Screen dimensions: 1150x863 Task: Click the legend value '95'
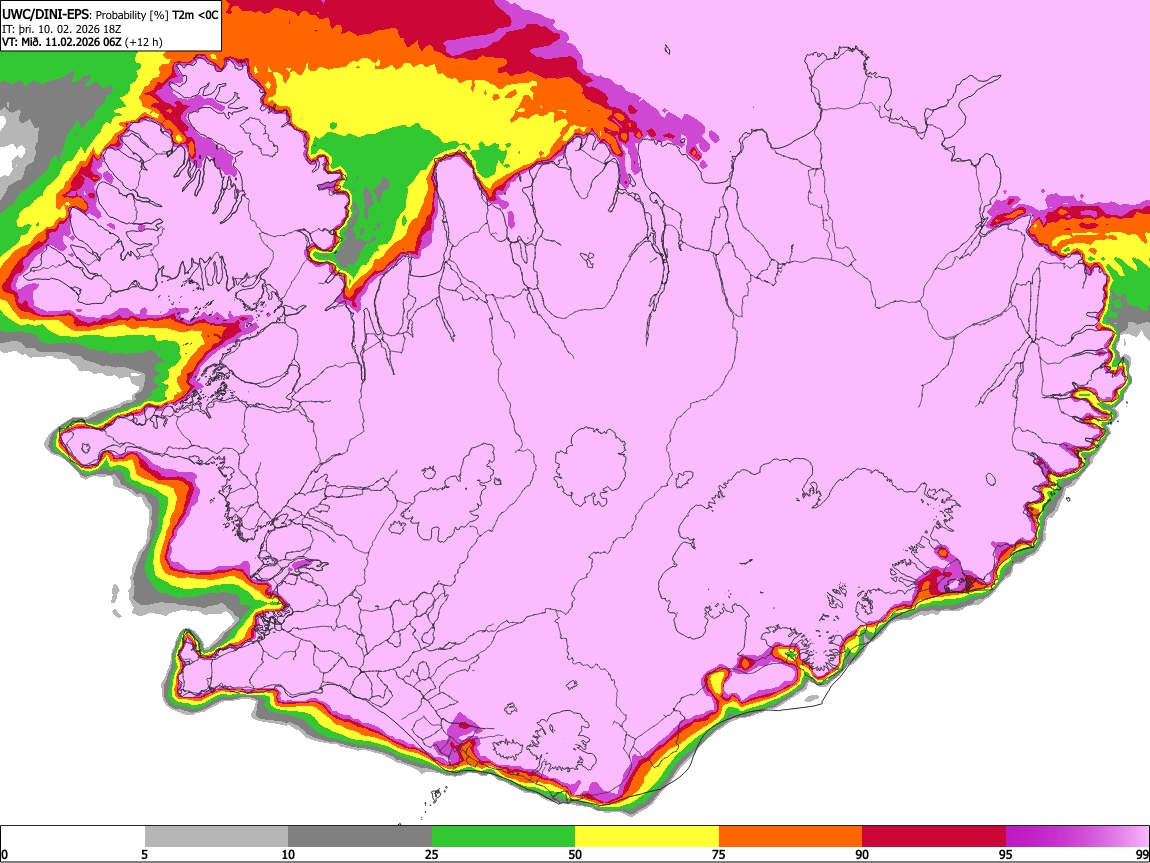tap(1006, 854)
